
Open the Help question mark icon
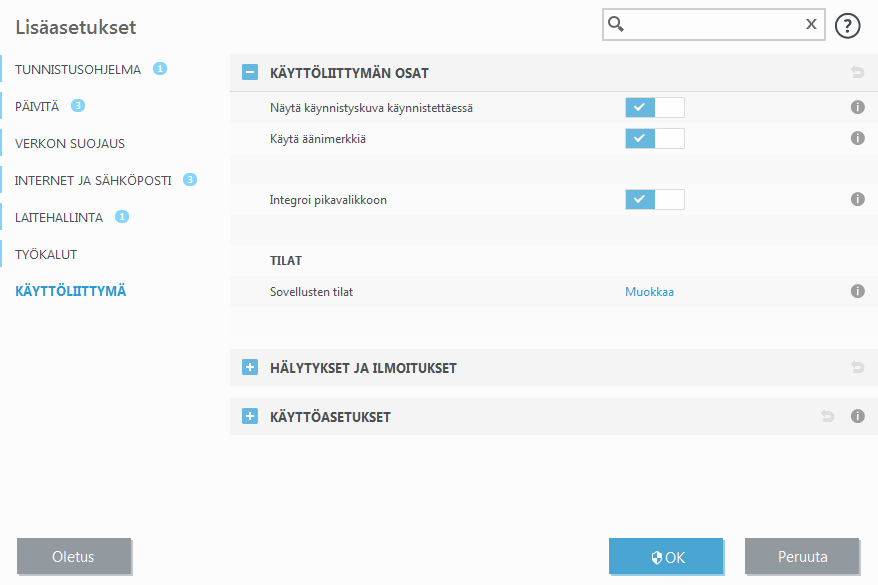pyautogui.click(x=847, y=25)
